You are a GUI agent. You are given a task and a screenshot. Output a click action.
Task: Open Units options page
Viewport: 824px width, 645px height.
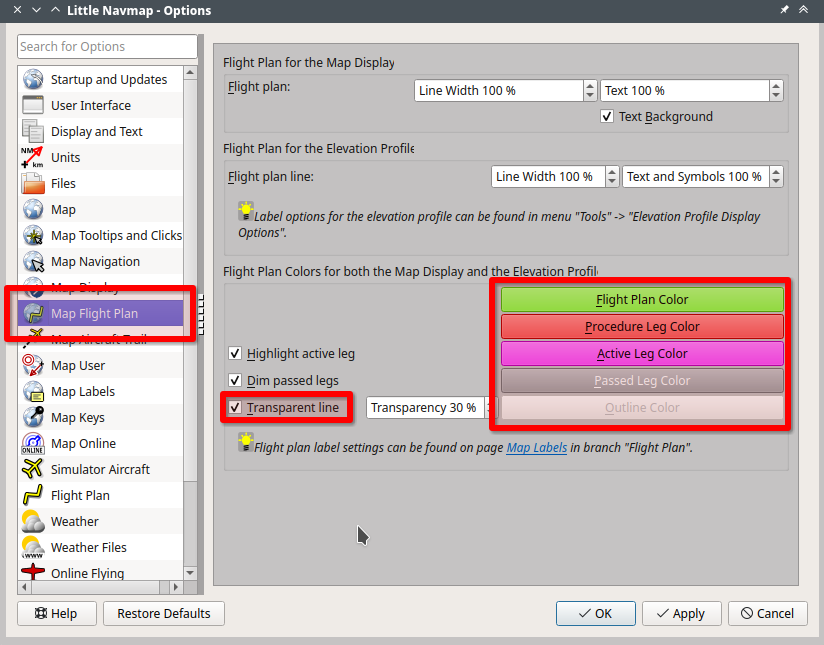tap(100, 157)
